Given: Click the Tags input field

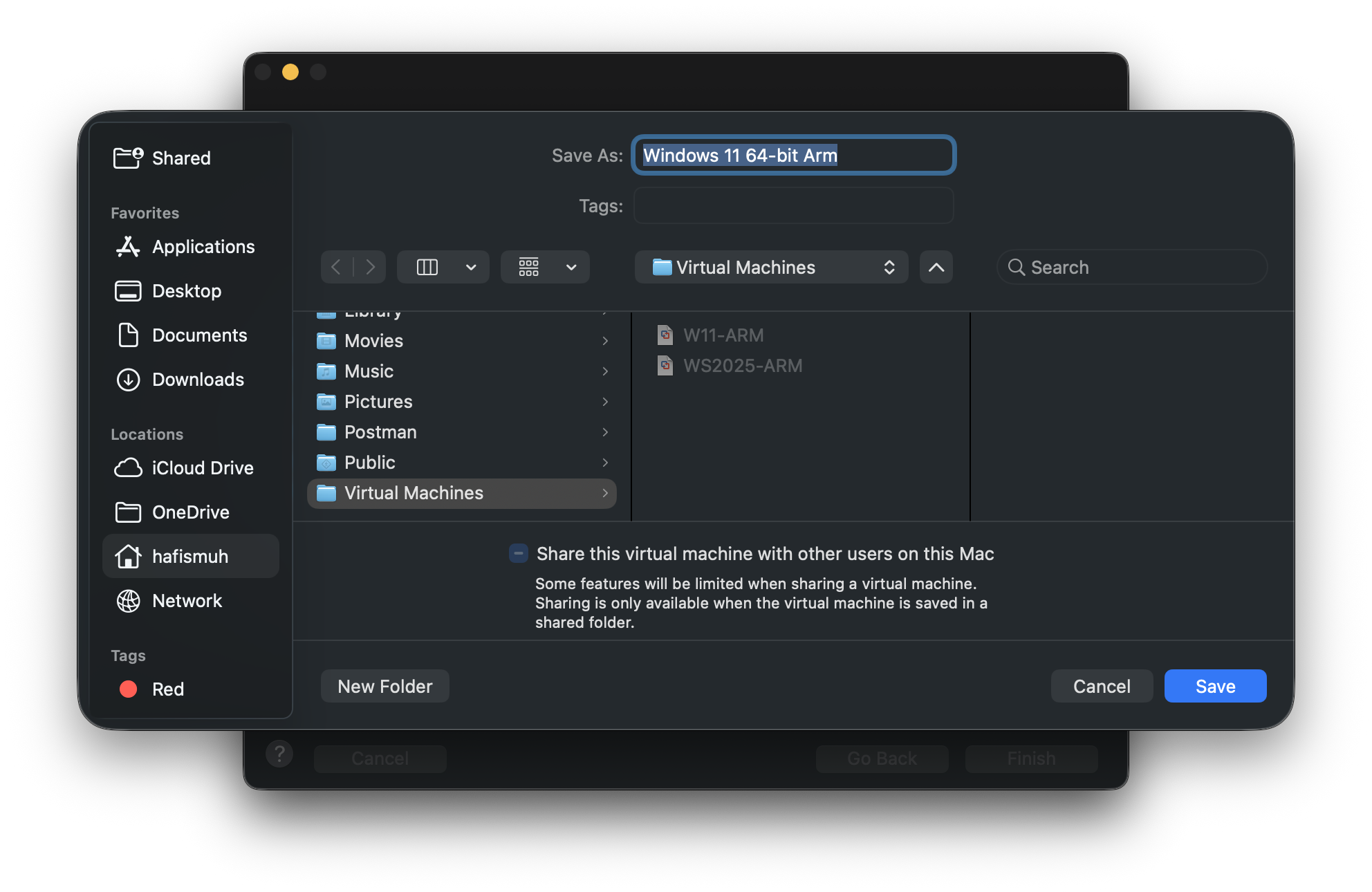Looking at the screenshot, I should 793,206.
